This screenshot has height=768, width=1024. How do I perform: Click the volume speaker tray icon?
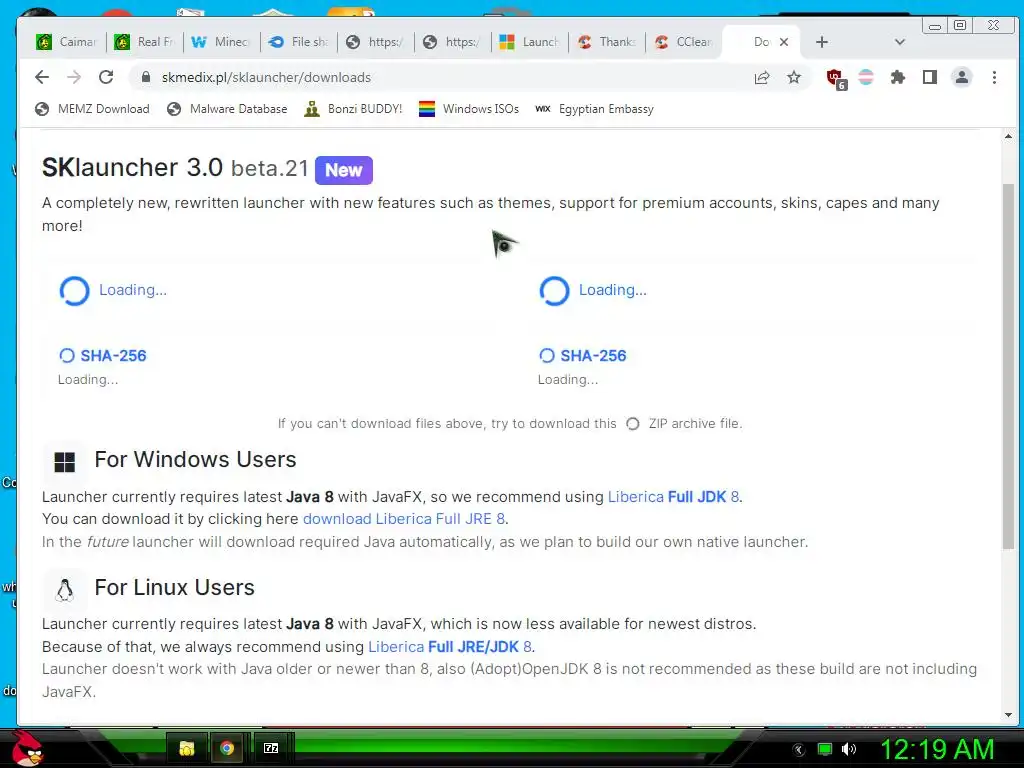pos(849,749)
